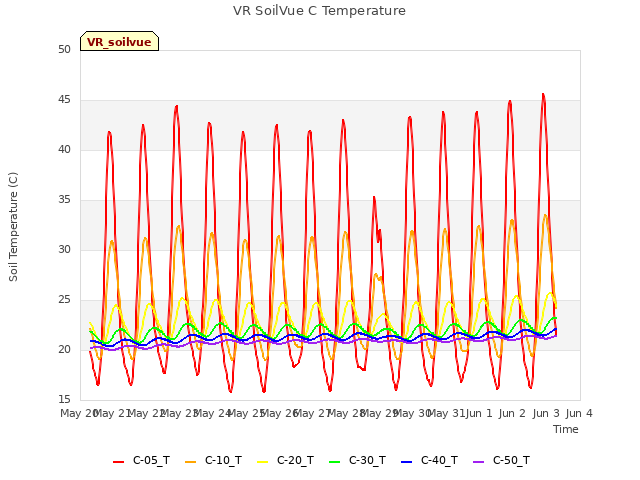Screen dimensions: 640x480
Task: Click the y-axis value 40
Action: pos(64,150)
